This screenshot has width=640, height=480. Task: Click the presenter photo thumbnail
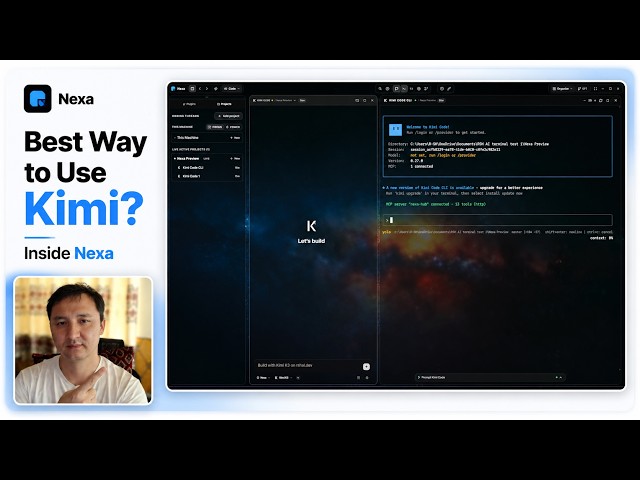pyautogui.click(x=83, y=341)
